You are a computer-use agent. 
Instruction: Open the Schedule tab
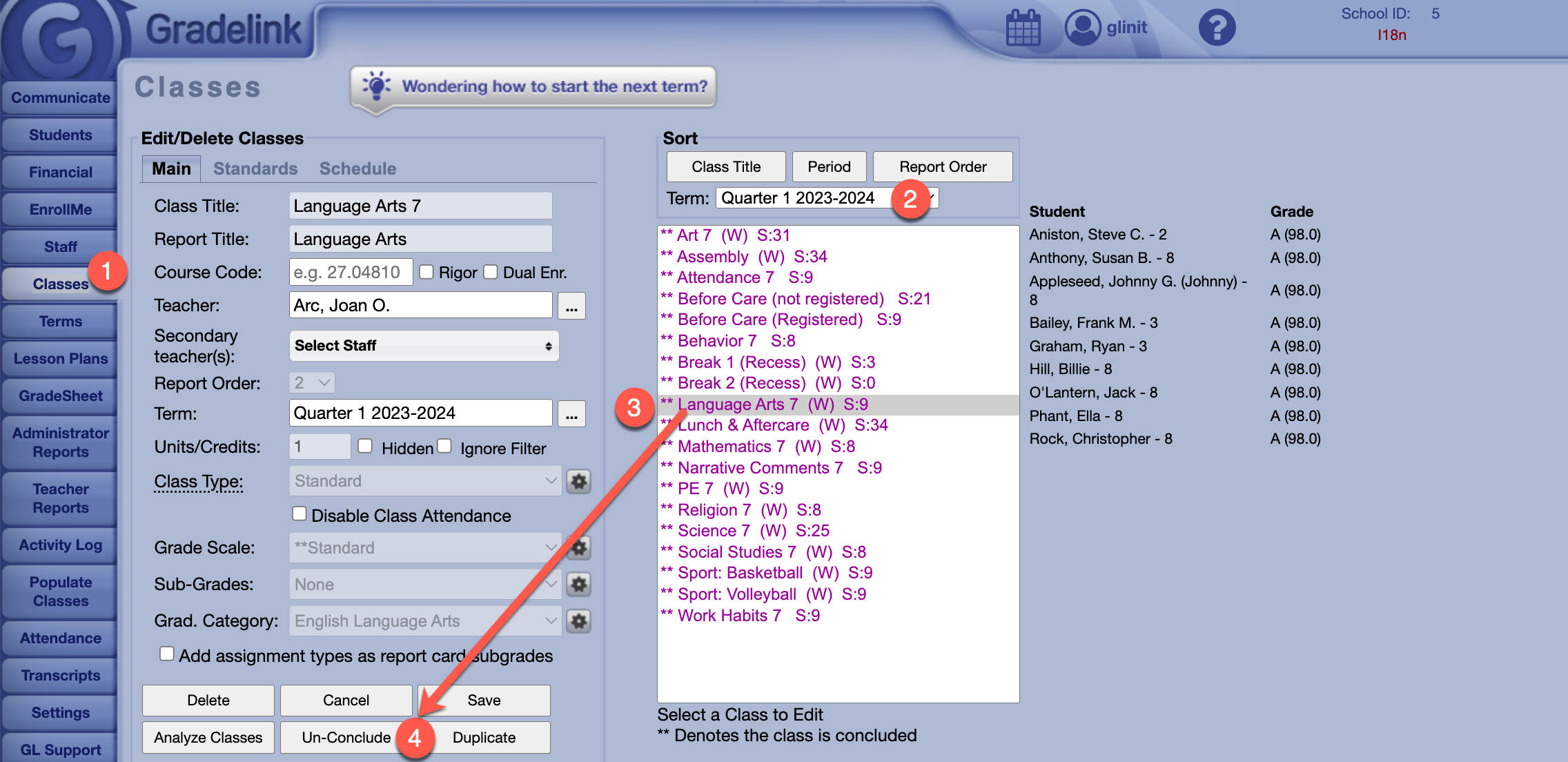coord(357,168)
